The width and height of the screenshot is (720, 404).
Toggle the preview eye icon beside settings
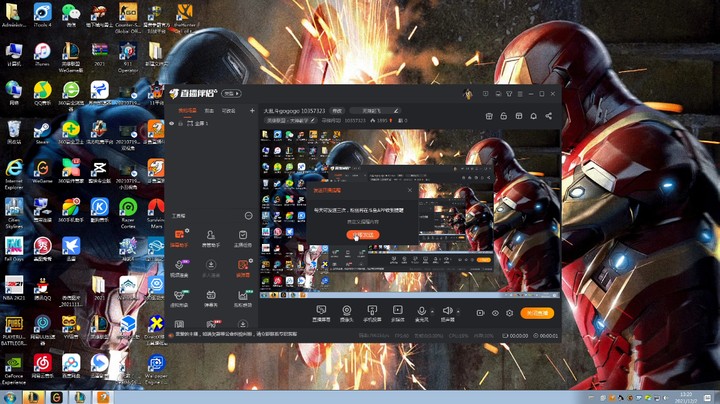tap(495, 313)
